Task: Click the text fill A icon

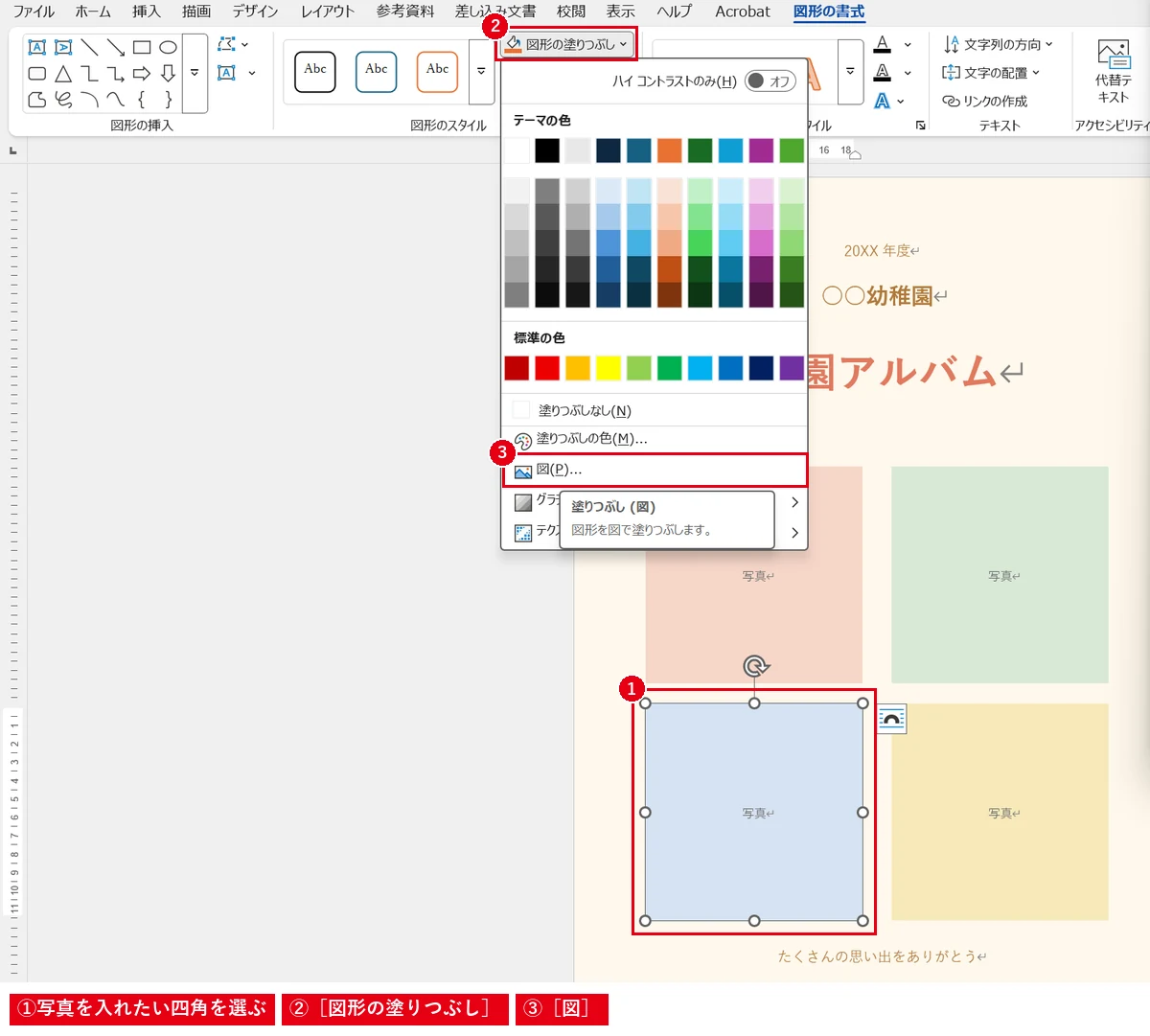Action: pyautogui.click(x=883, y=44)
